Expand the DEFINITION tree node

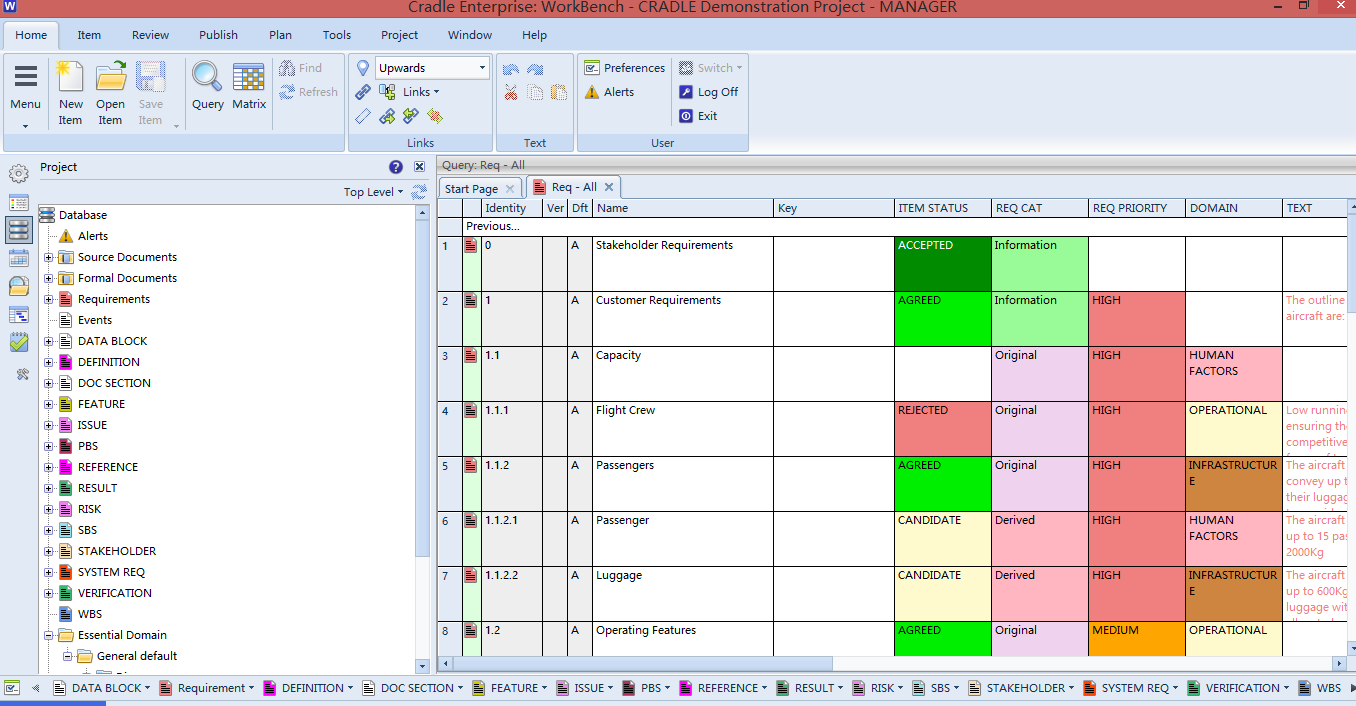point(49,362)
